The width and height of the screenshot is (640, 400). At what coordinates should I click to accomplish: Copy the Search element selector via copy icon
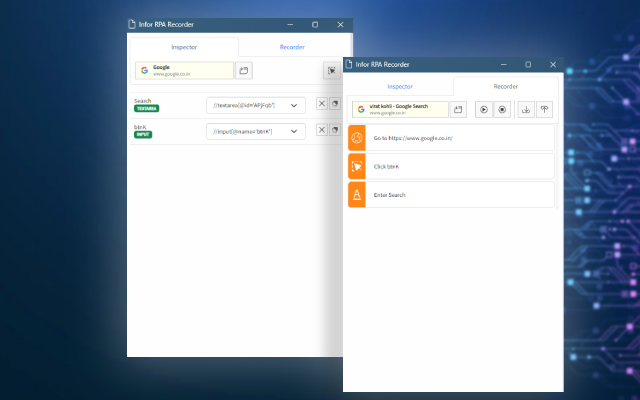pyautogui.click(x=335, y=104)
